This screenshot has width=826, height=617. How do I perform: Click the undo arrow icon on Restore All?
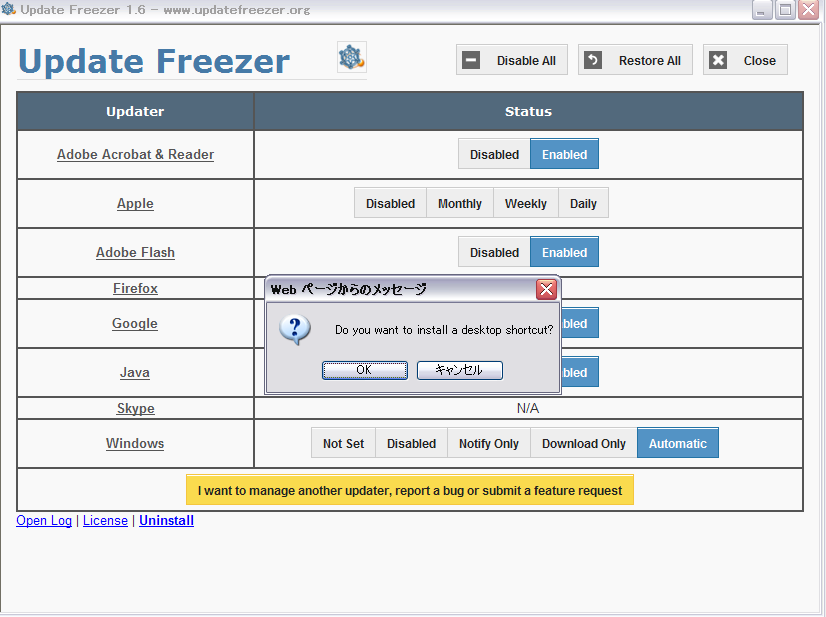[x=593, y=60]
